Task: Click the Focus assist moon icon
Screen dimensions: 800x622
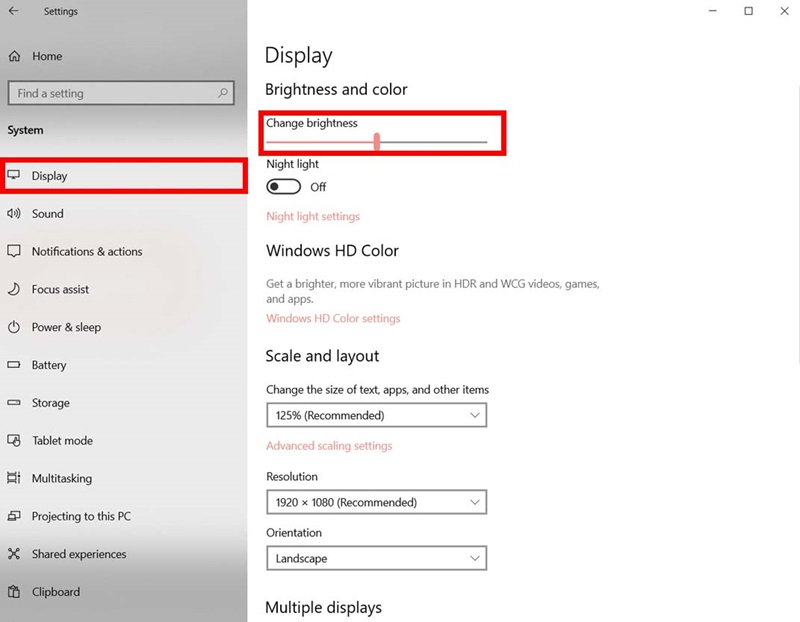Action: tap(14, 290)
